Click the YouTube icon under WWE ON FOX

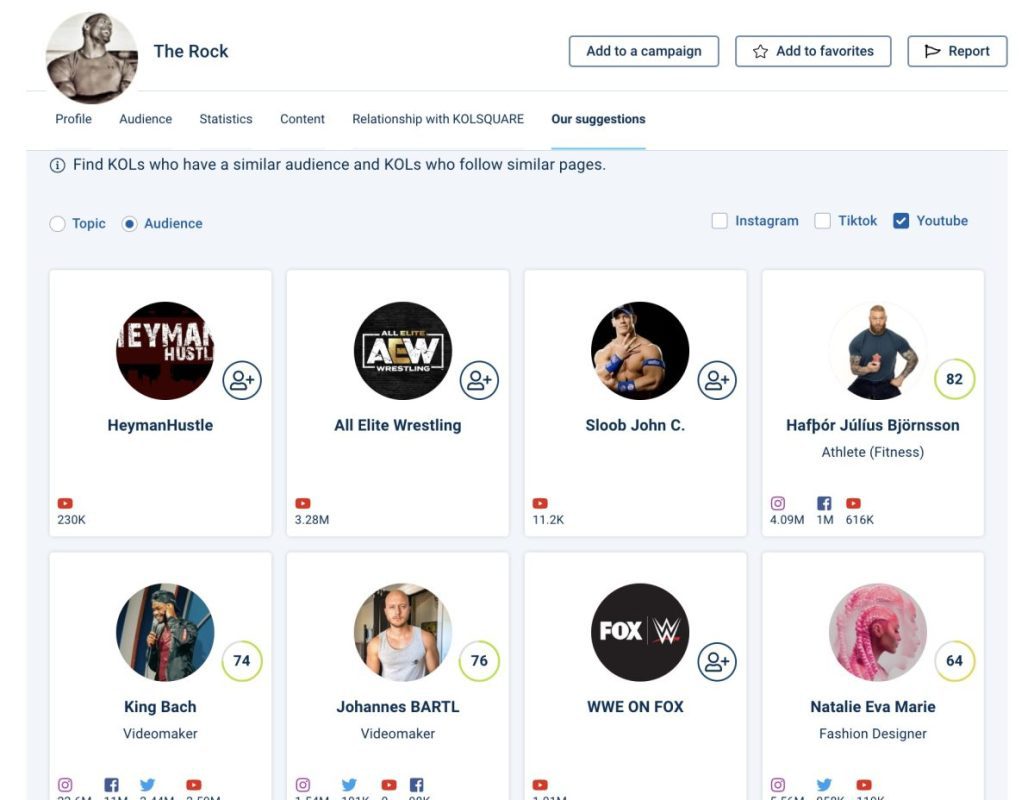[540, 784]
